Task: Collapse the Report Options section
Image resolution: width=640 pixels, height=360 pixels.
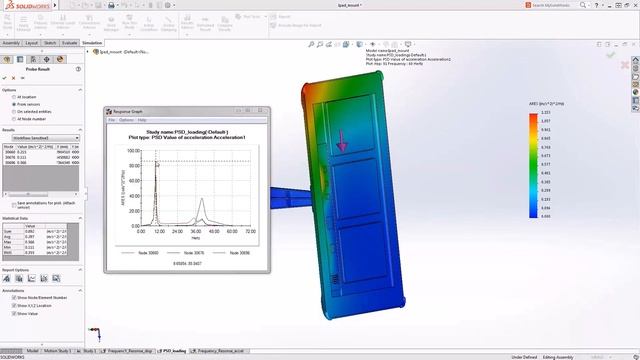Action: (x=80, y=270)
